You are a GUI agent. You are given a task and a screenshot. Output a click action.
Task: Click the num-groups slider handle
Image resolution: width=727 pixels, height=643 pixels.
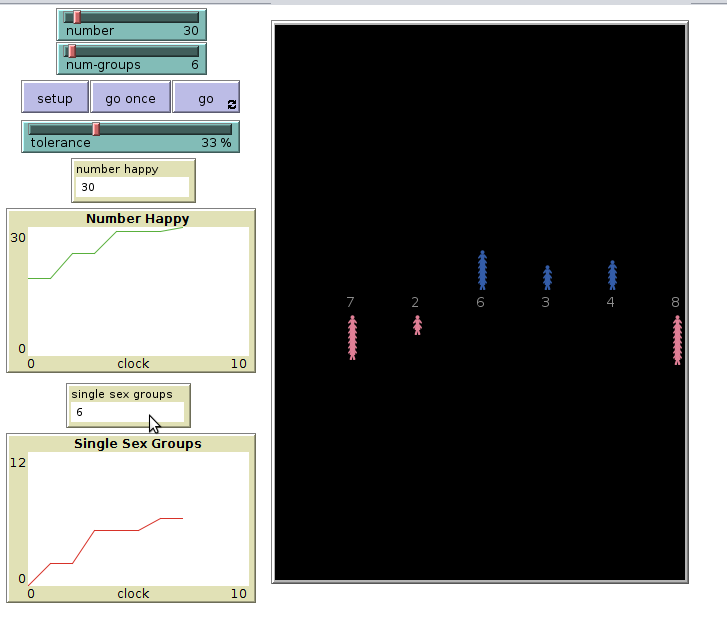click(71, 51)
